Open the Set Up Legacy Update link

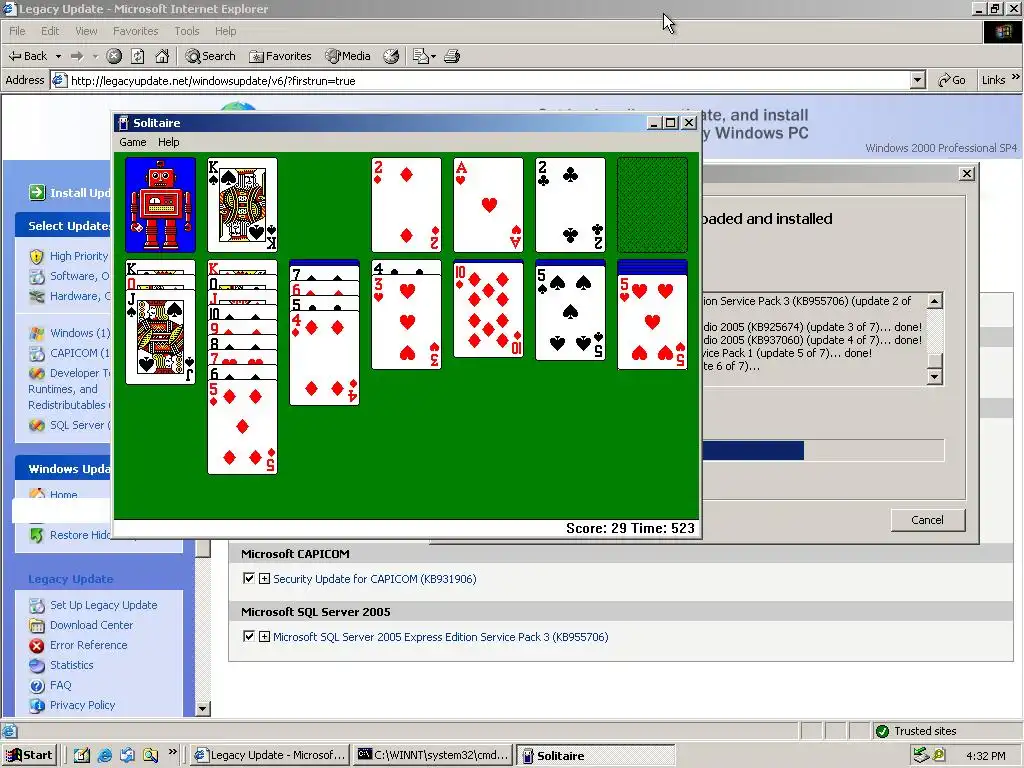(x=104, y=605)
